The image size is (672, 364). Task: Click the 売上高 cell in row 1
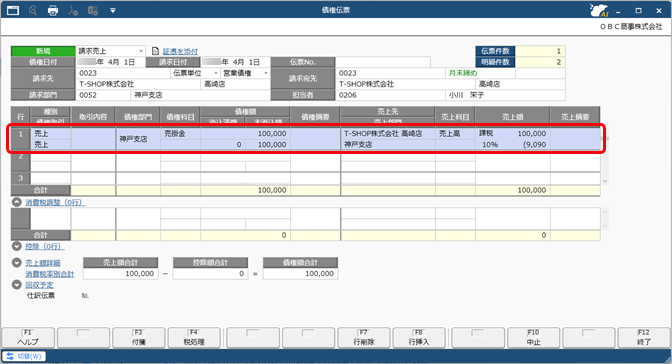455,134
